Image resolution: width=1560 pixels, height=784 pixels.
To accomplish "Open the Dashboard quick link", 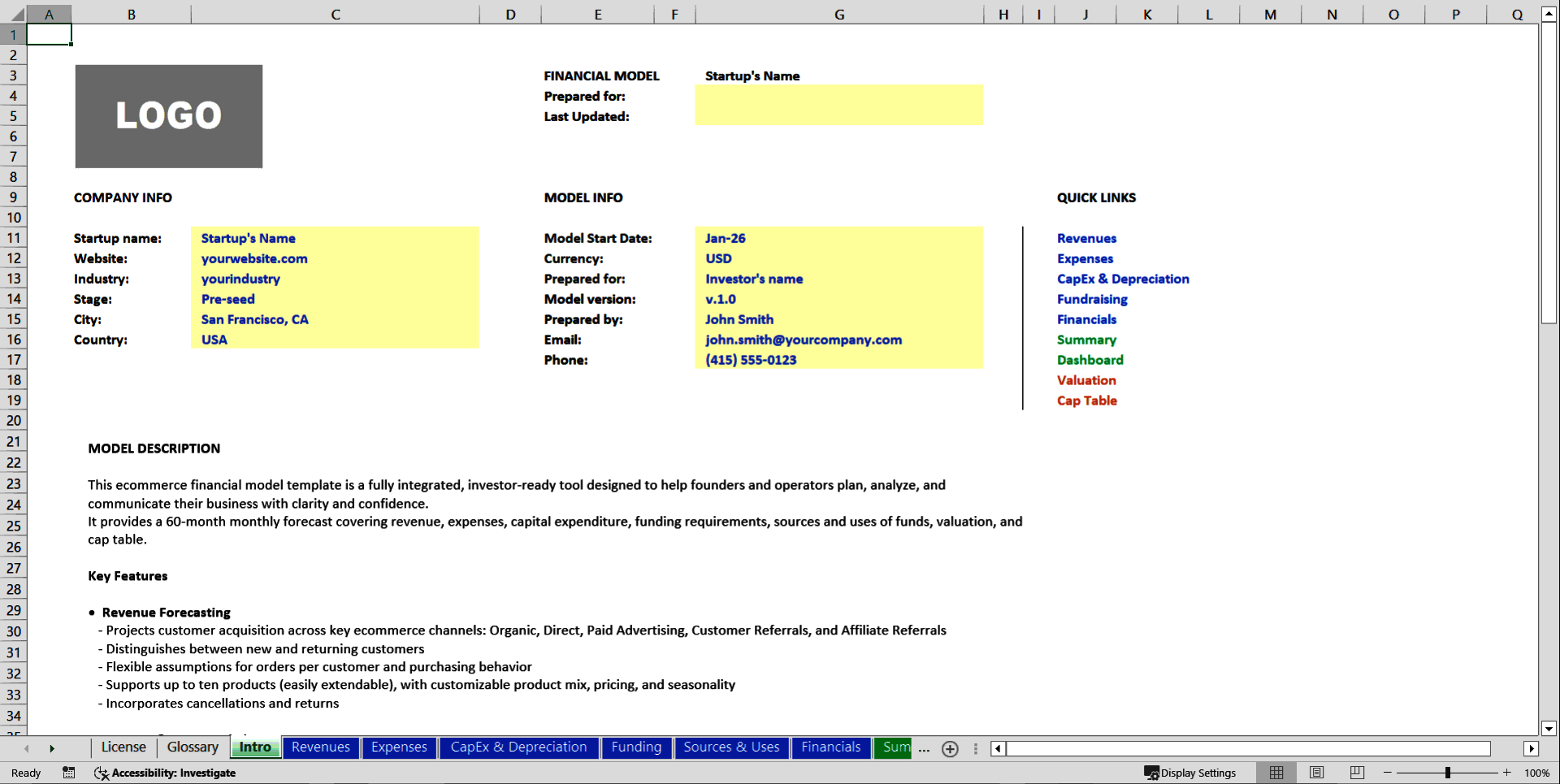I will tap(1090, 360).
